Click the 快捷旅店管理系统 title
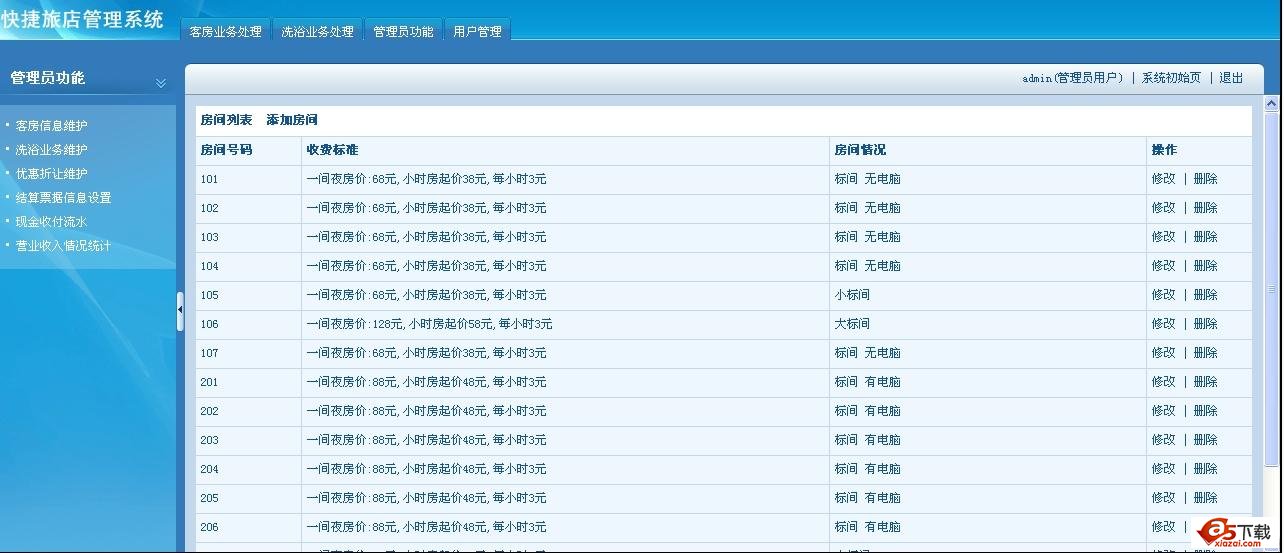 coord(82,19)
